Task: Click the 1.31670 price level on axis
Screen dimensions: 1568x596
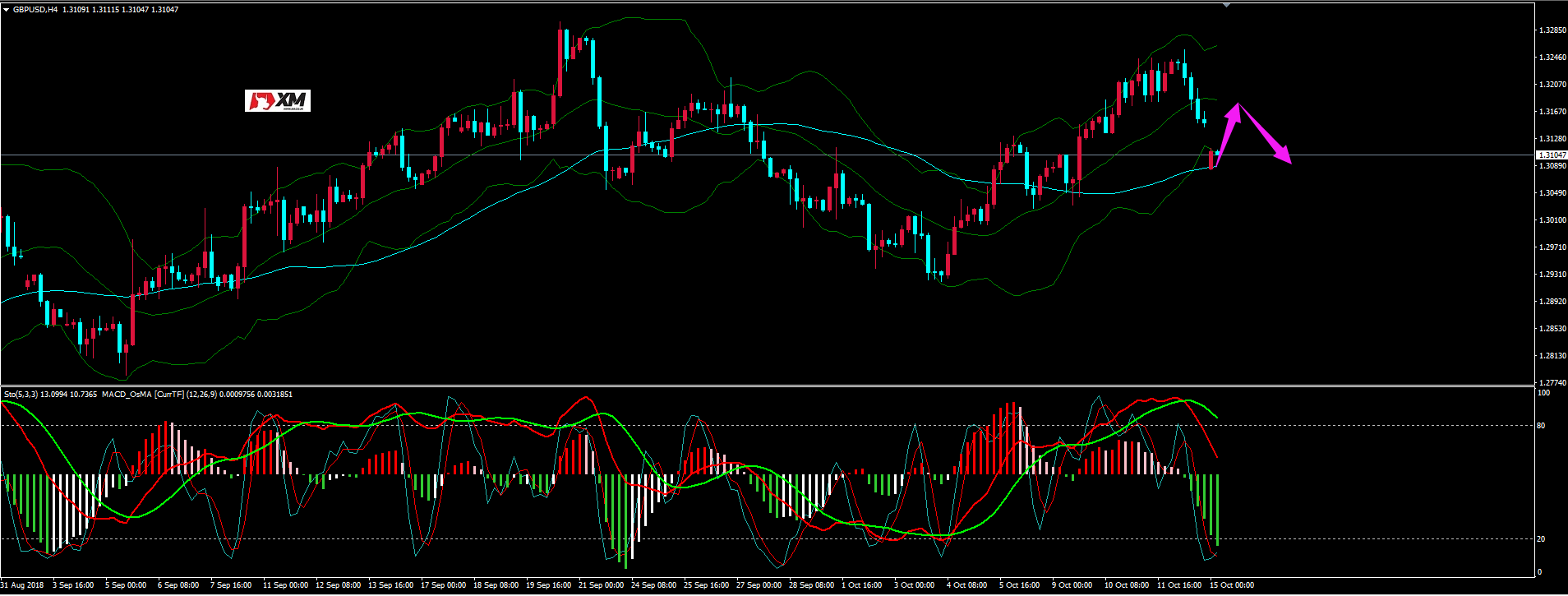Action: [1552, 112]
